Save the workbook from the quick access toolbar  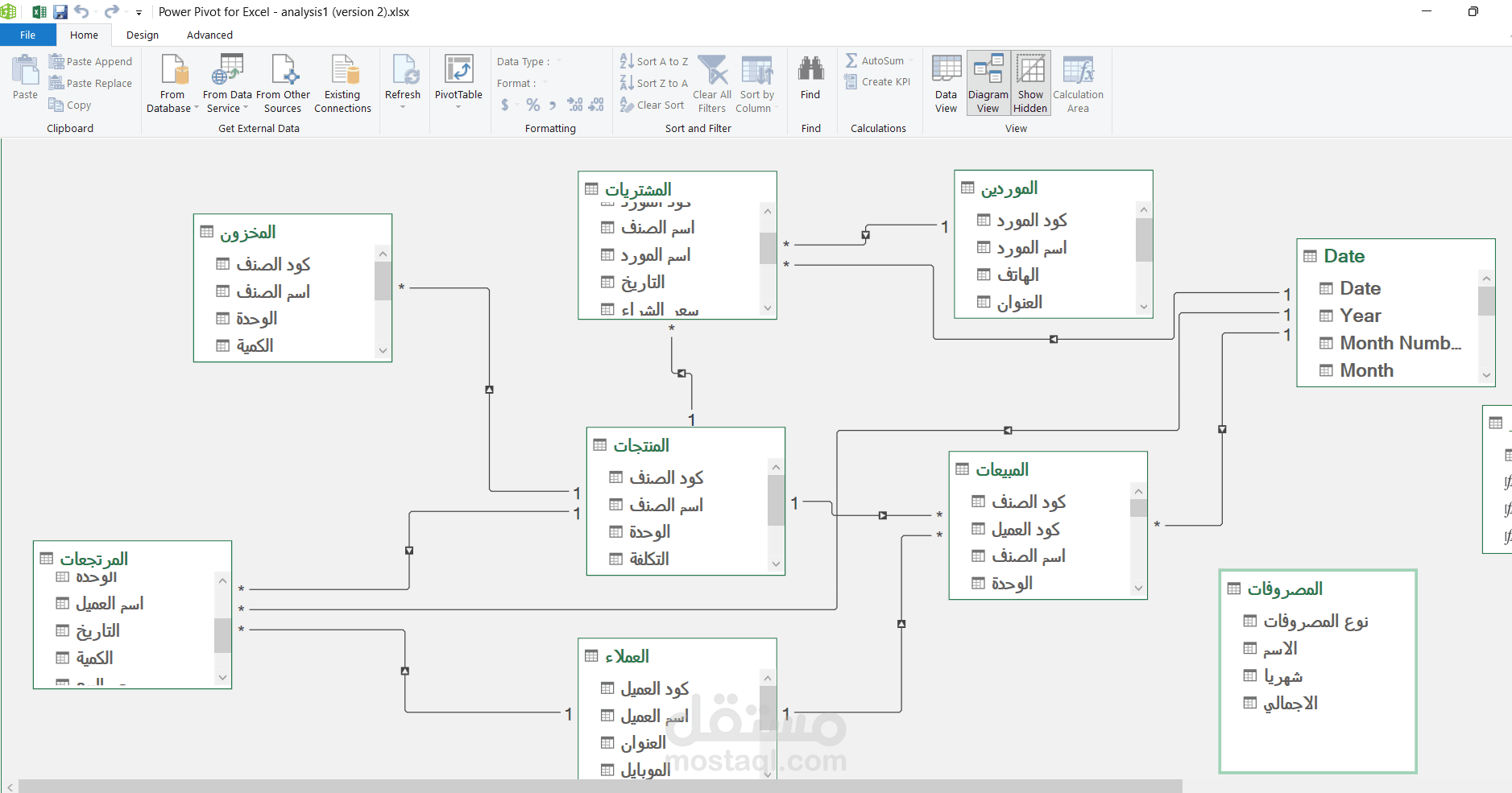(60, 12)
